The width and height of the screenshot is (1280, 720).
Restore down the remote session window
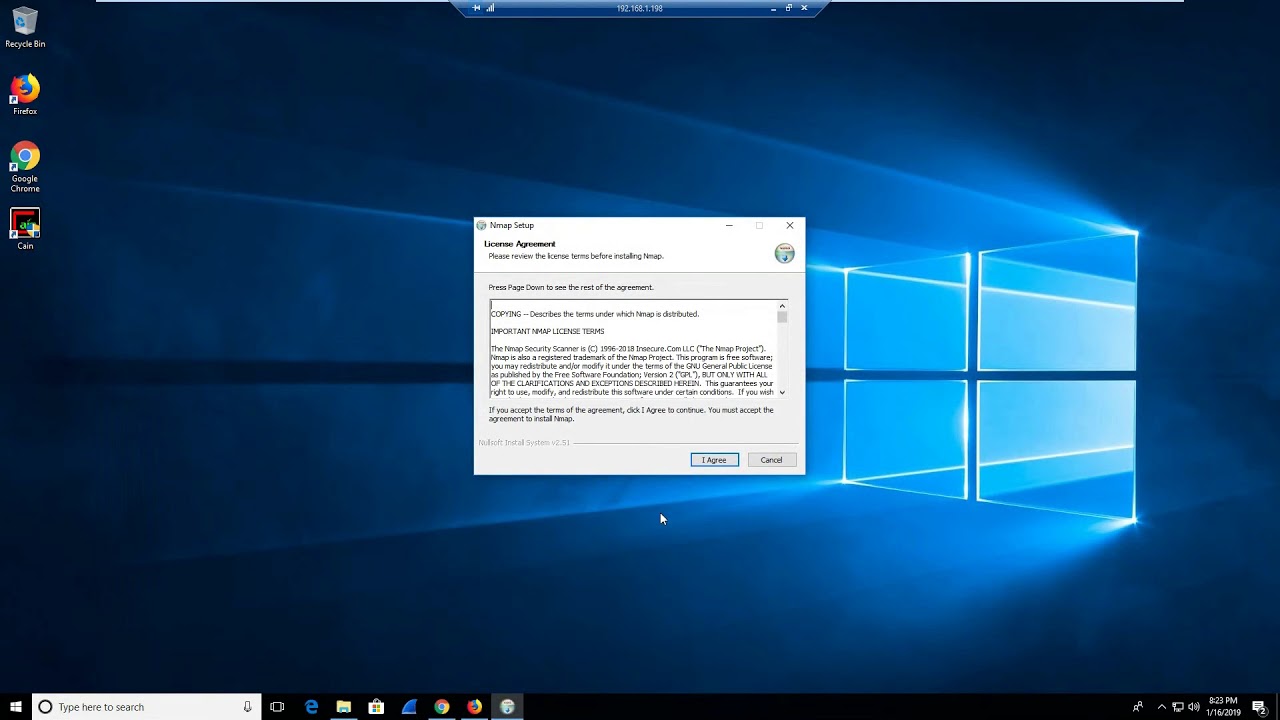[788, 8]
